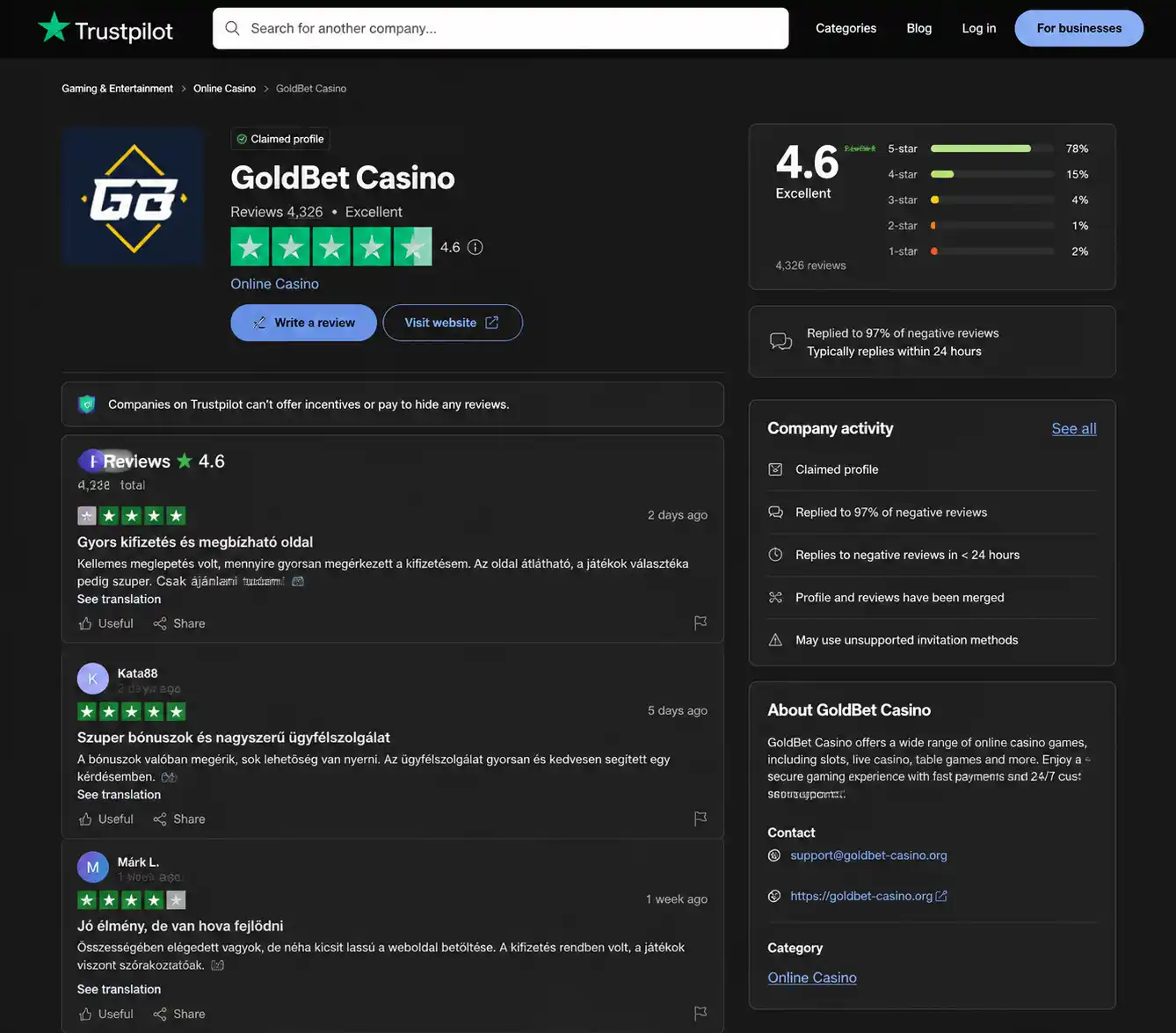Viewport: 1176px width, 1033px height.
Task: Click thumbs-up icon on Kata88's review
Action: click(x=85, y=818)
